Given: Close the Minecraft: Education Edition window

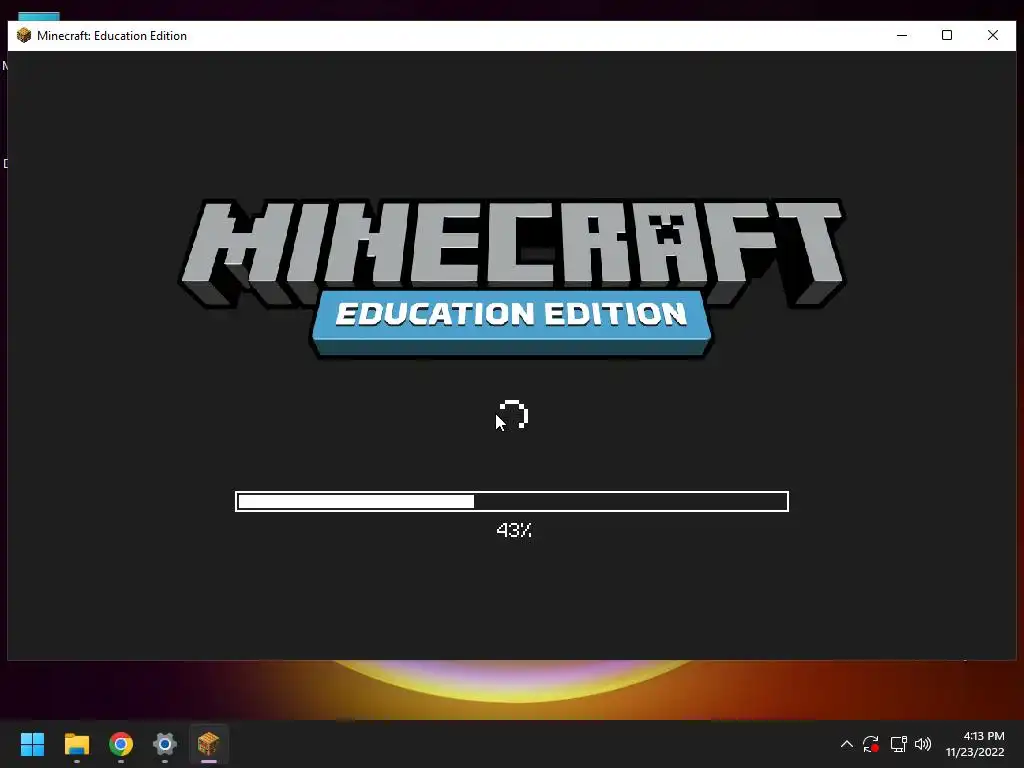Looking at the screenshot, I should click(x=993, y=35).
